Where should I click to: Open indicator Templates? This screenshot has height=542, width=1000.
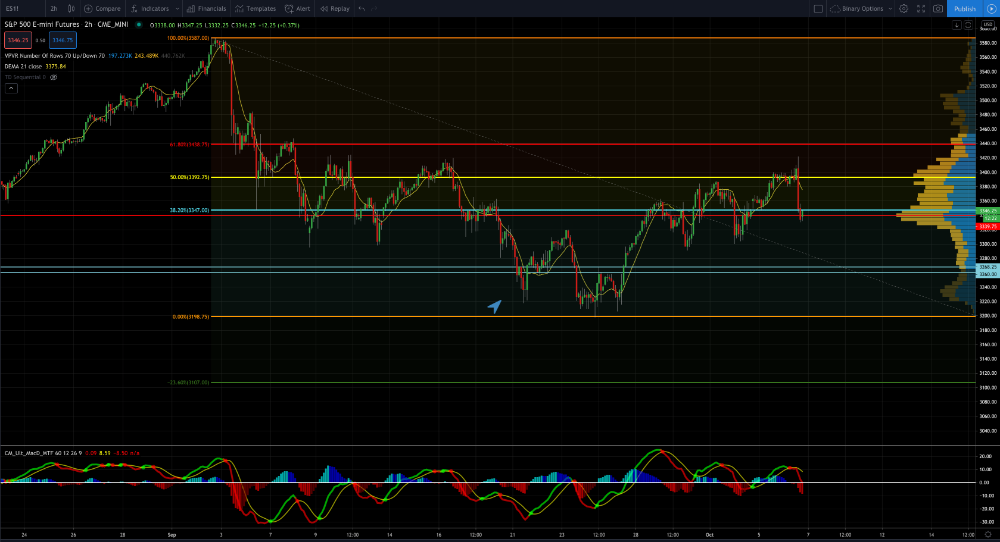(255, 8)
